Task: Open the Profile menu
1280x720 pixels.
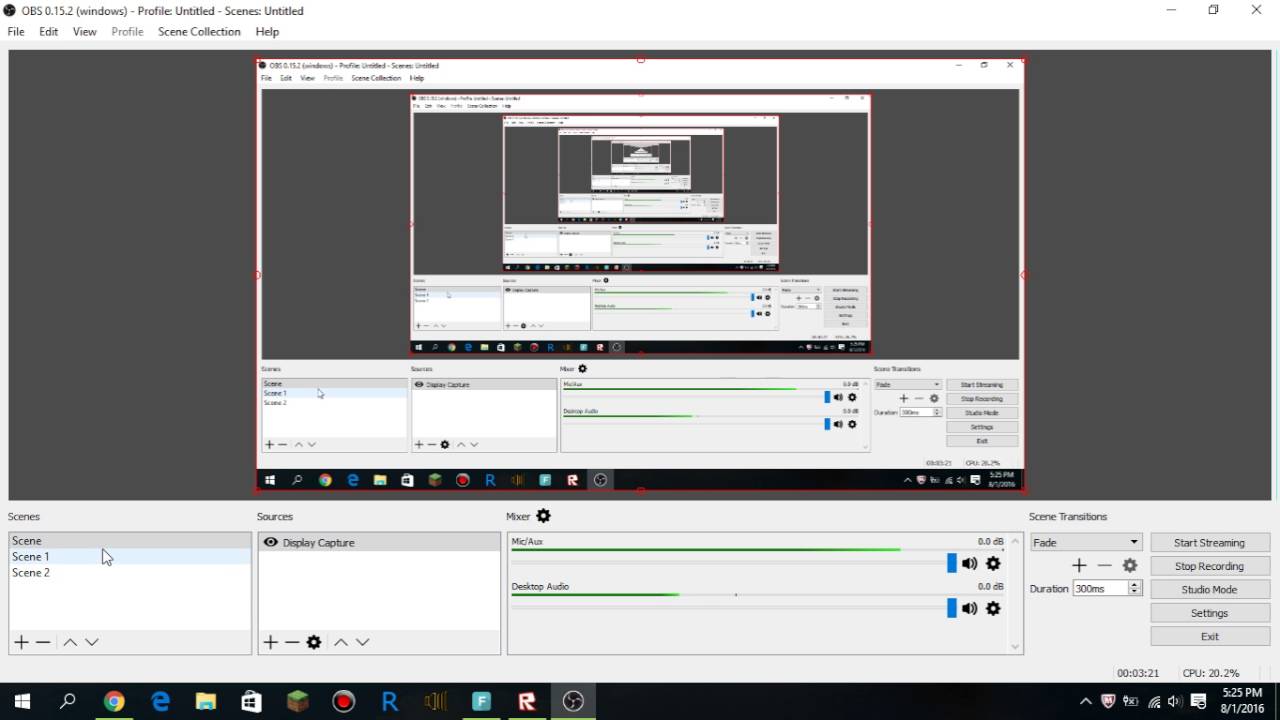Action: (x=127, y=31)
